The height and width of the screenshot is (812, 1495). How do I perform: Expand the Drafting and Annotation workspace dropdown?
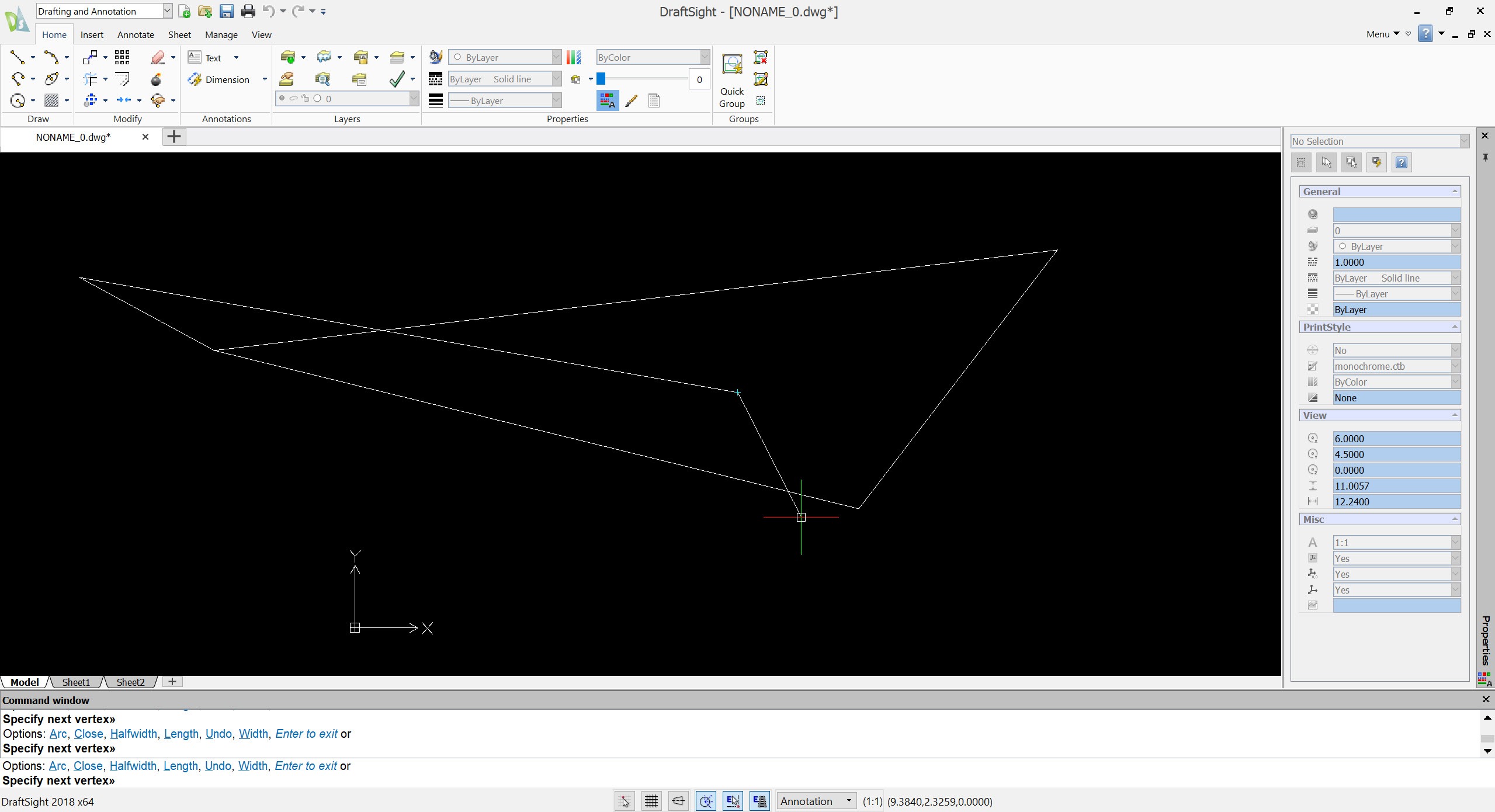pos(167,11)
